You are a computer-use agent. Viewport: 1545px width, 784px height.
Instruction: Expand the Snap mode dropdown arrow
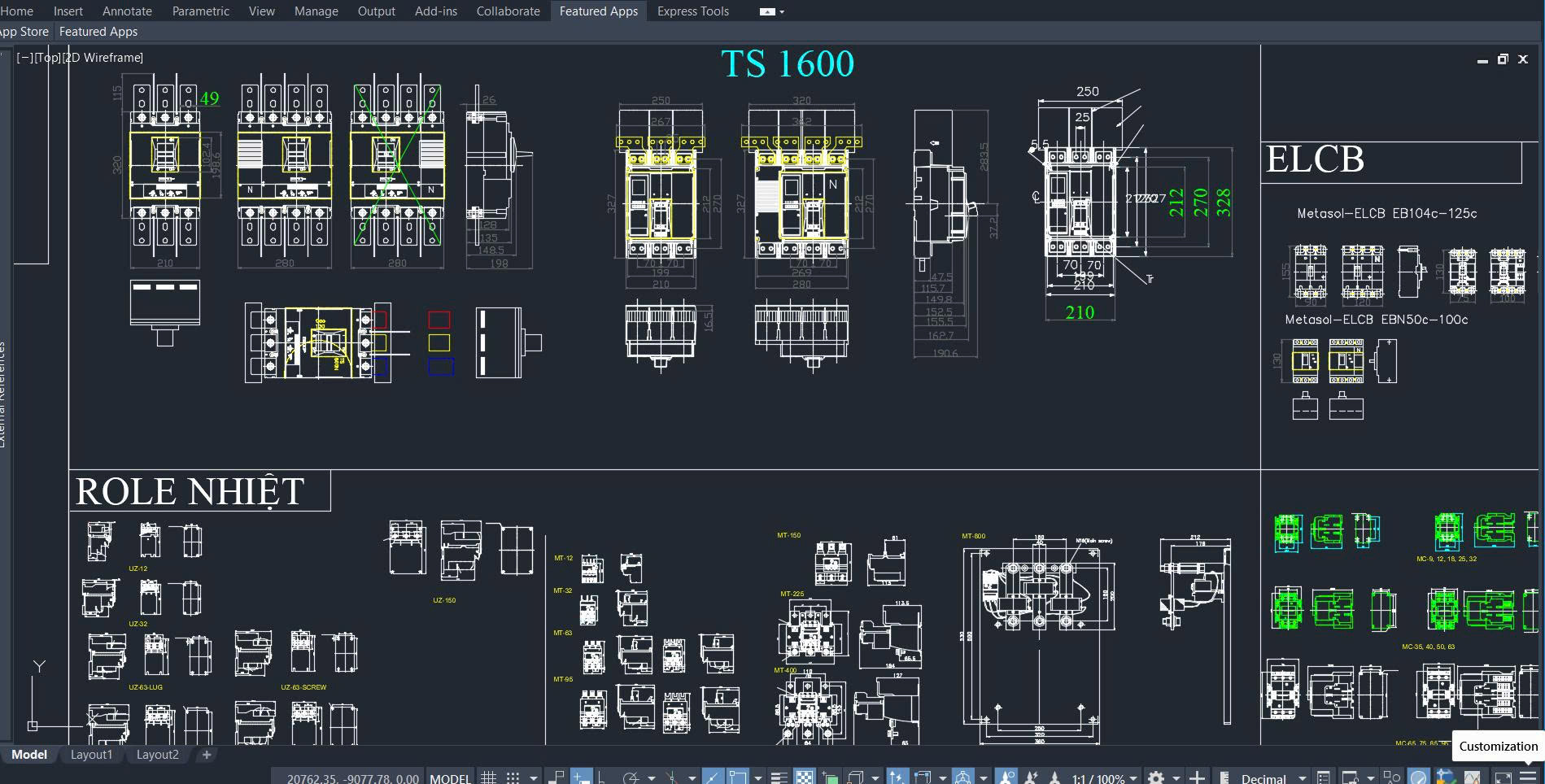coord(534,778)
